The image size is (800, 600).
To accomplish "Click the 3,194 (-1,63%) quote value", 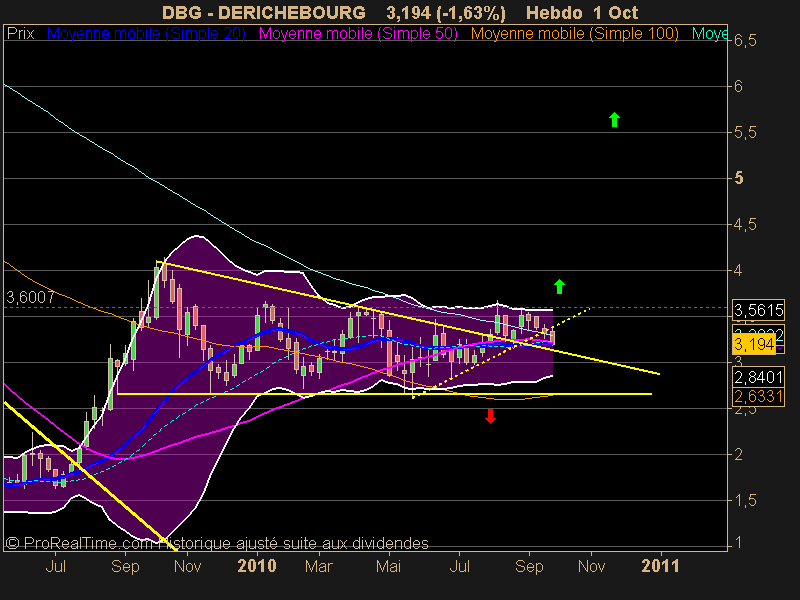I will coord(446,13).
